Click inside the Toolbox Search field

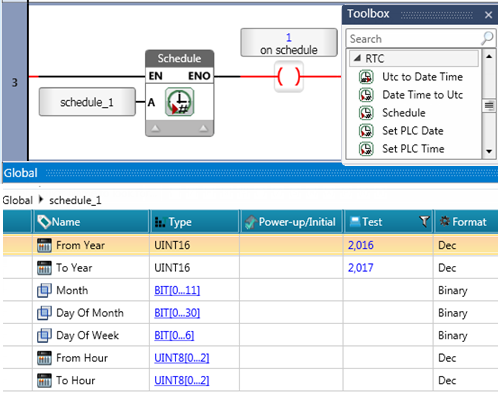pos(413,39)
